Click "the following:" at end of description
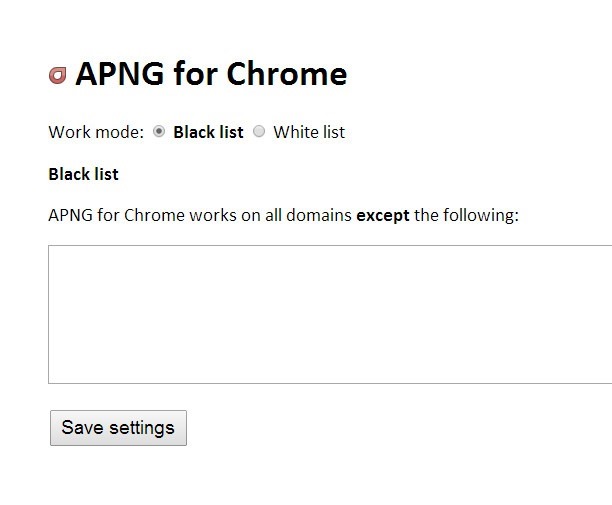 (466, 215)
